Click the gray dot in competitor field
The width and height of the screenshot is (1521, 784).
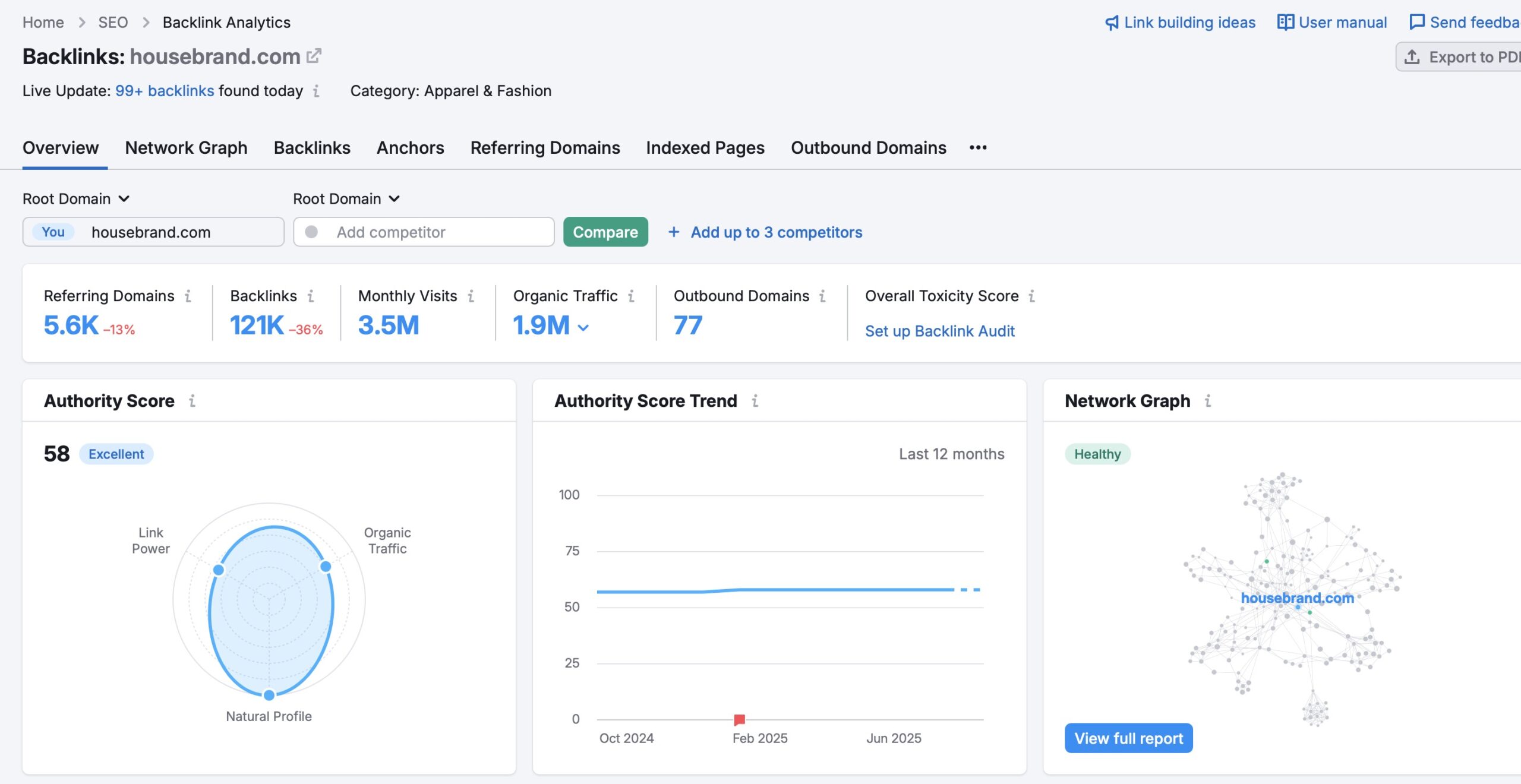[311, 232]
